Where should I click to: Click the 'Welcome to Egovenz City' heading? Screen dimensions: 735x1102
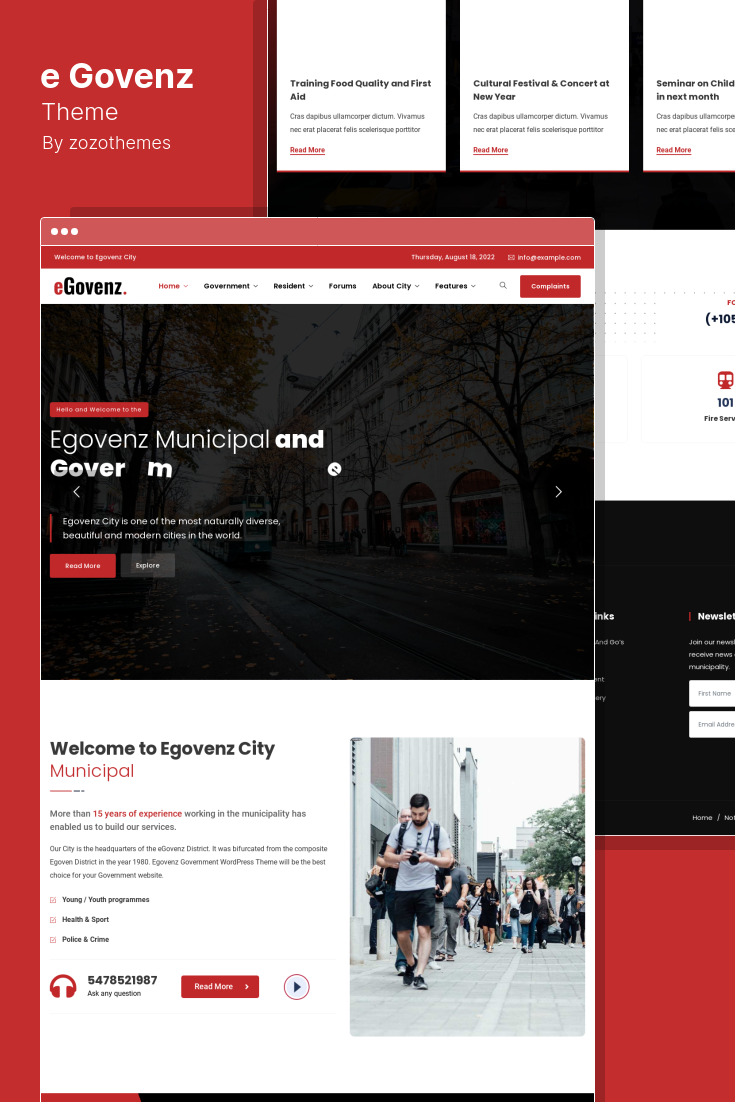tap(162, 748)
